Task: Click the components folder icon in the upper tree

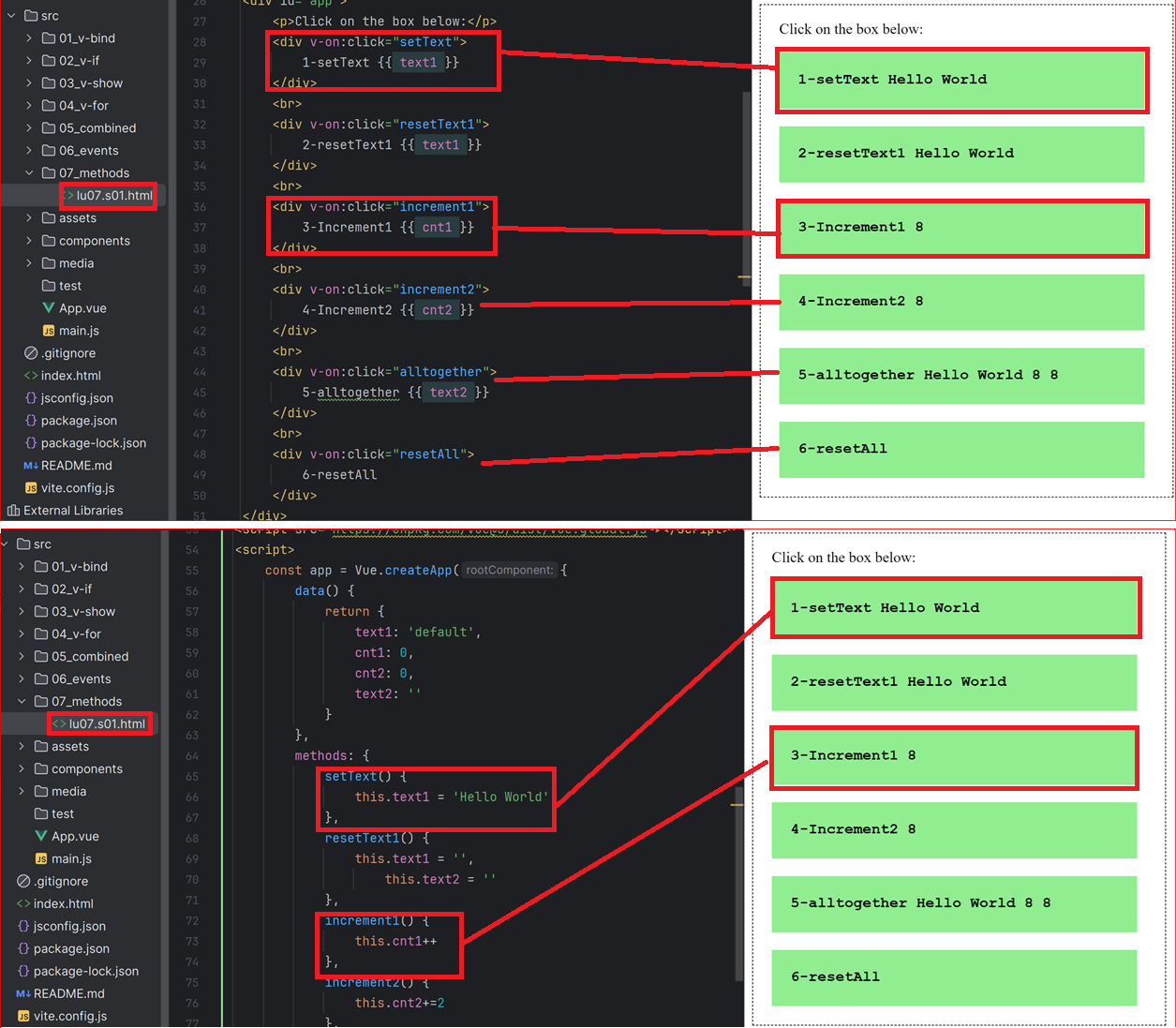Action: click(x=49, y=241)
